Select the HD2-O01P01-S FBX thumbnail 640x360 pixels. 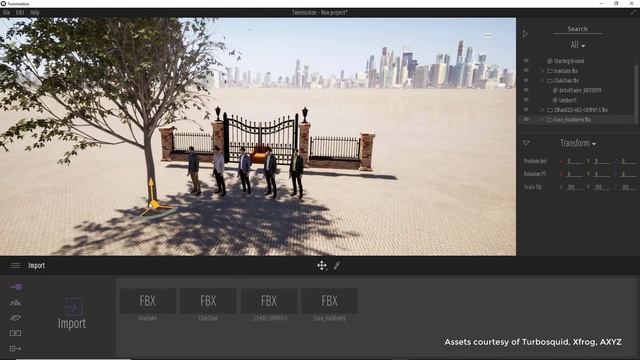[x=269, y=301]
